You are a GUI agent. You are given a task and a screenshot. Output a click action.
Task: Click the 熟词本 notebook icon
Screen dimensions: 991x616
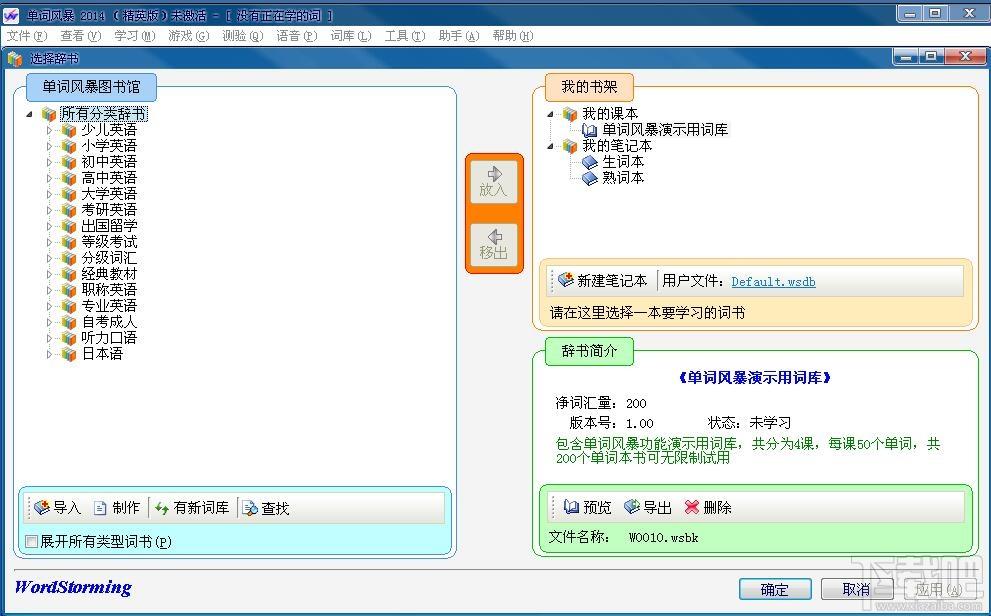tap(590, 178)
